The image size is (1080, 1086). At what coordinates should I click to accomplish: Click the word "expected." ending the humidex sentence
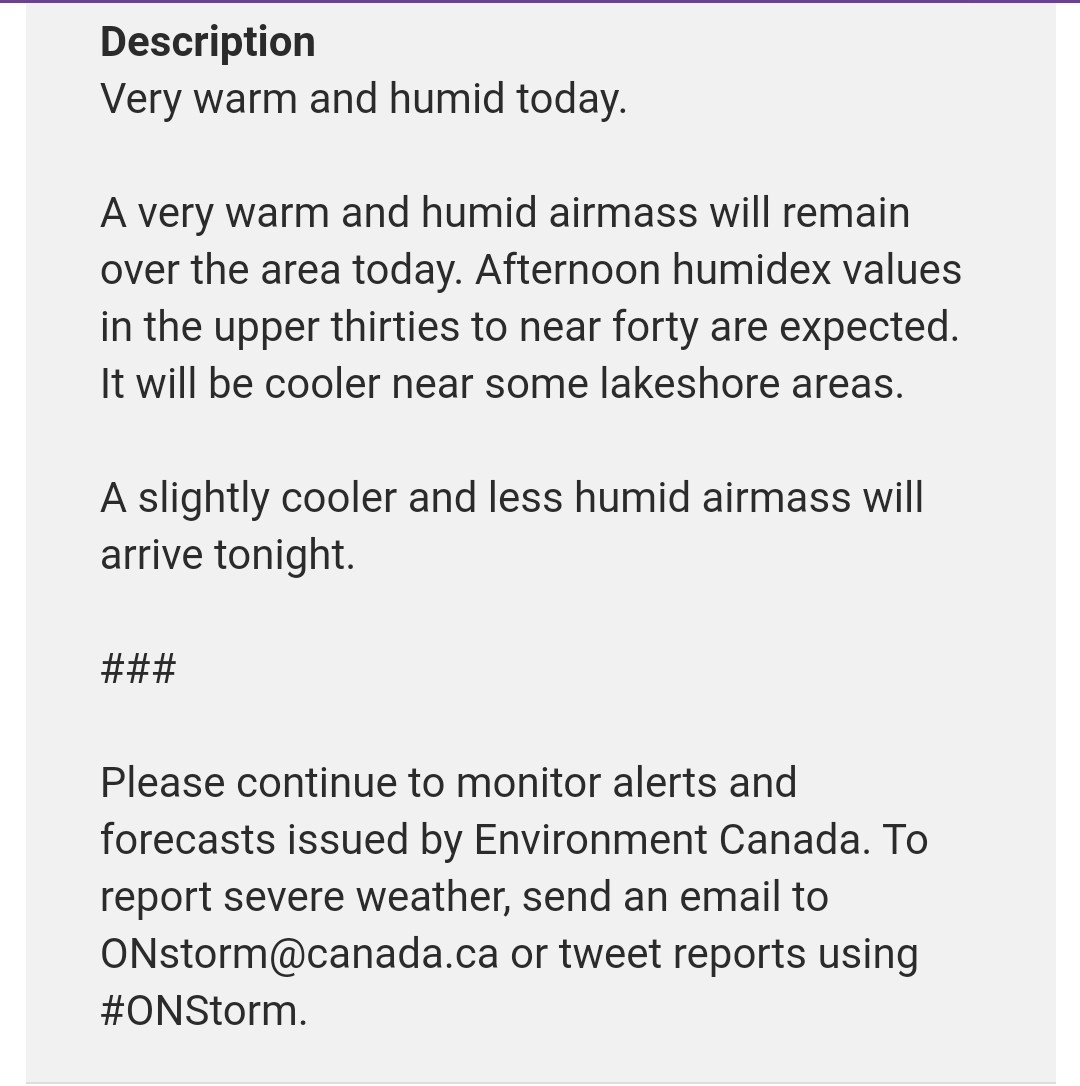[869, 328]
